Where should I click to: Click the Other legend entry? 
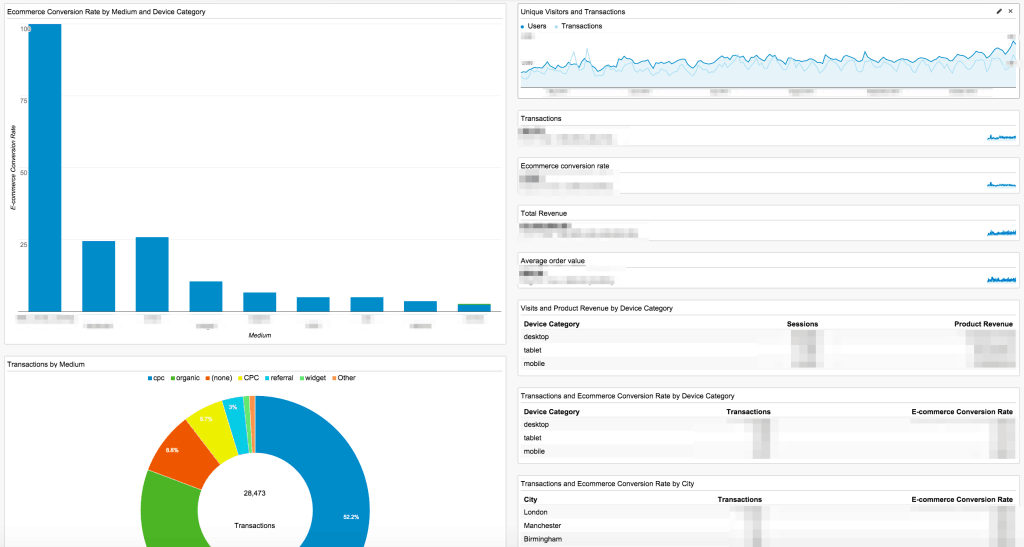344,378
